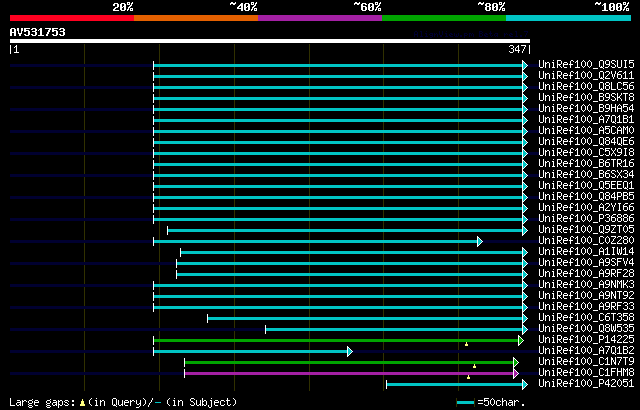Select the UniRef100_Q9ZT05 label
The width and height of the screenshot is (640, 410).
[x=586, y=230]
